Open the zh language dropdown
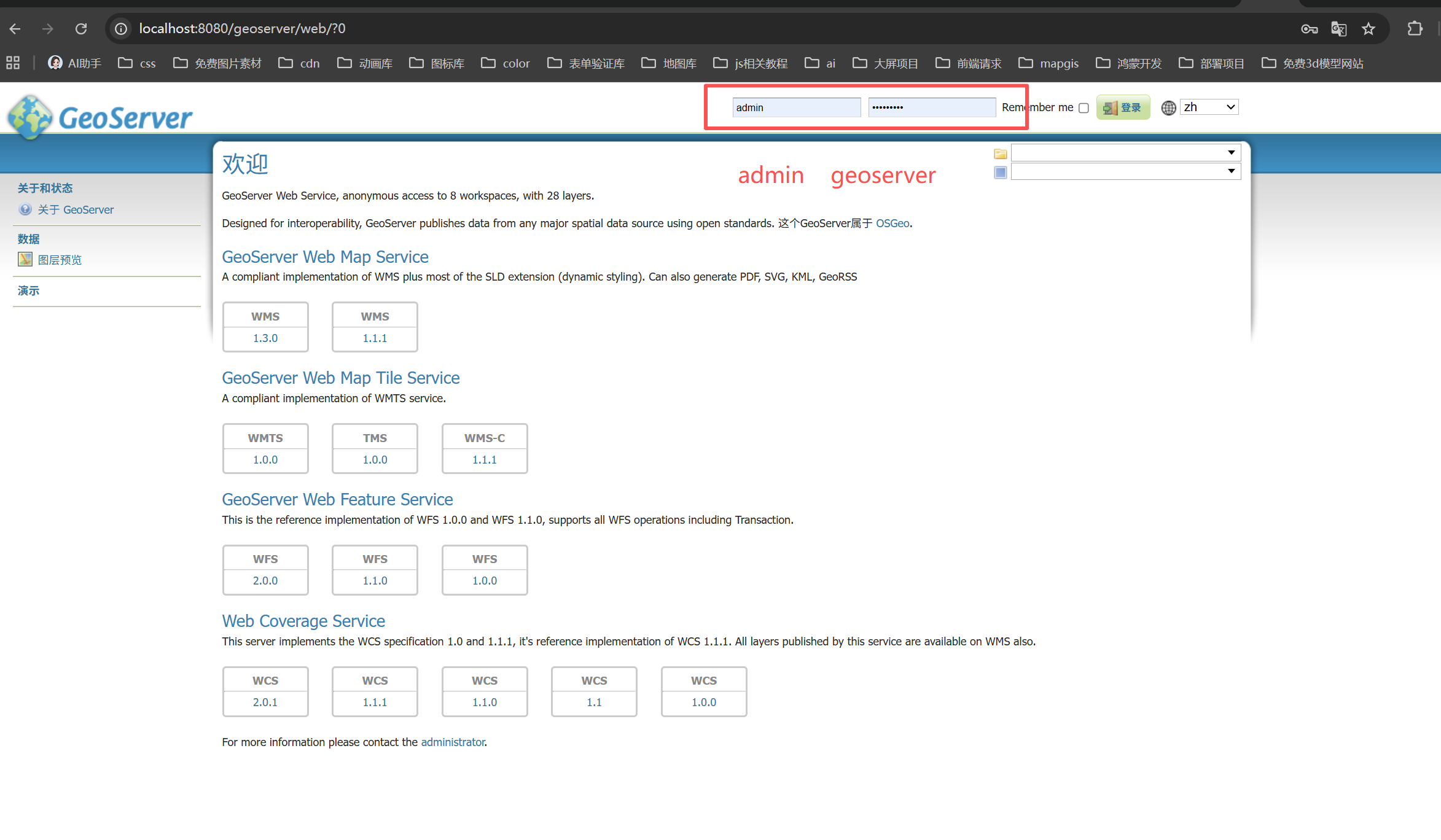Screen dimensions: 1441x840 pos(1209,107)
